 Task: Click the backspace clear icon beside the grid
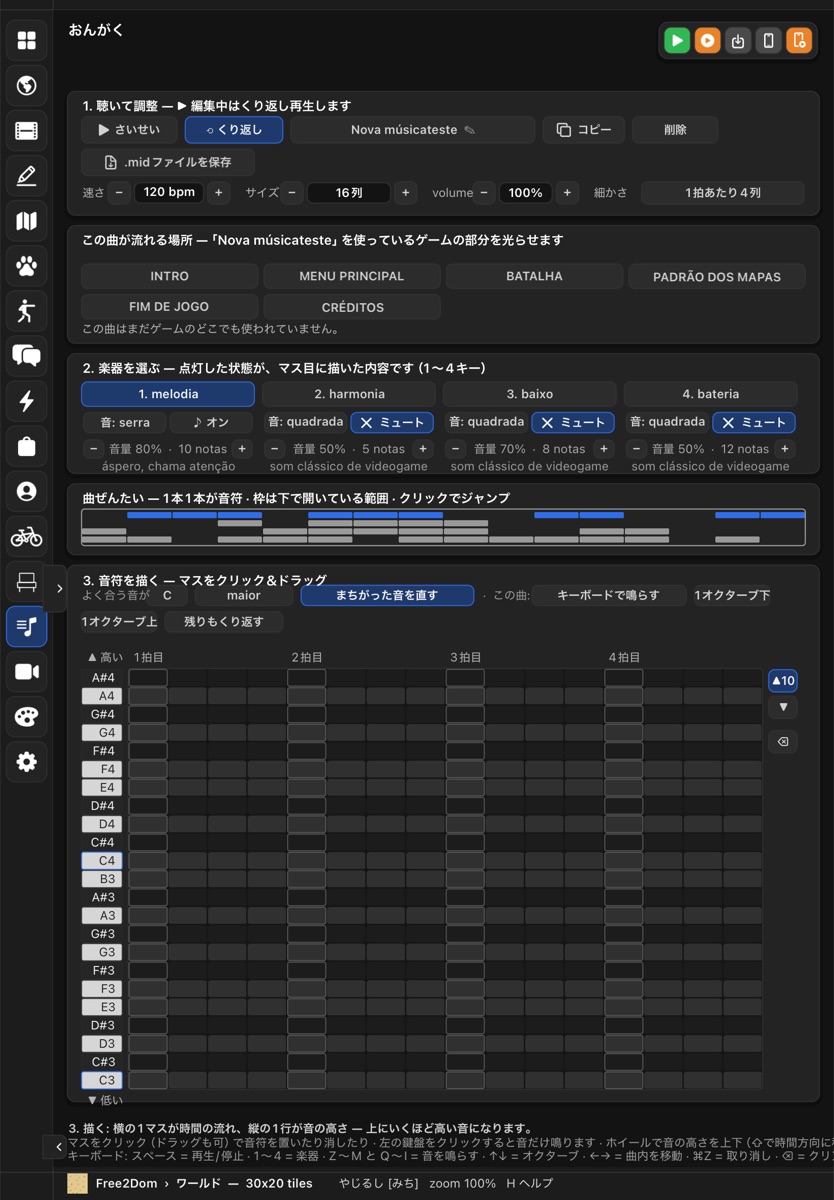tap(783, 742)
